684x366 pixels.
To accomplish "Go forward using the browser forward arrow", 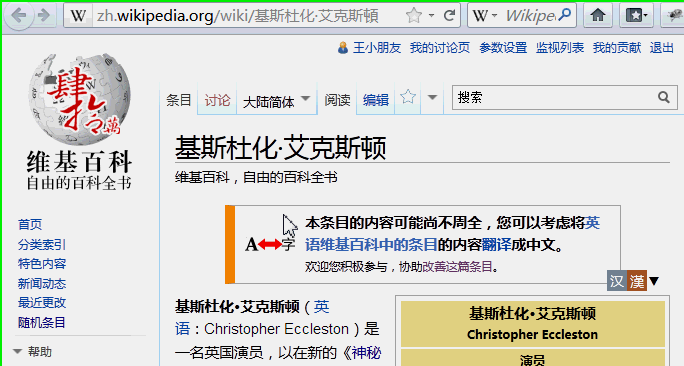I will [x=44, y=16].
